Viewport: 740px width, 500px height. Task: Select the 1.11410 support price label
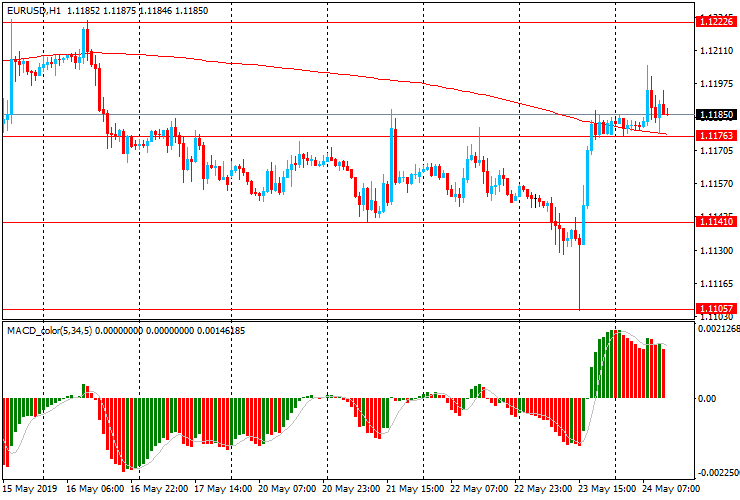coord(716,222)
